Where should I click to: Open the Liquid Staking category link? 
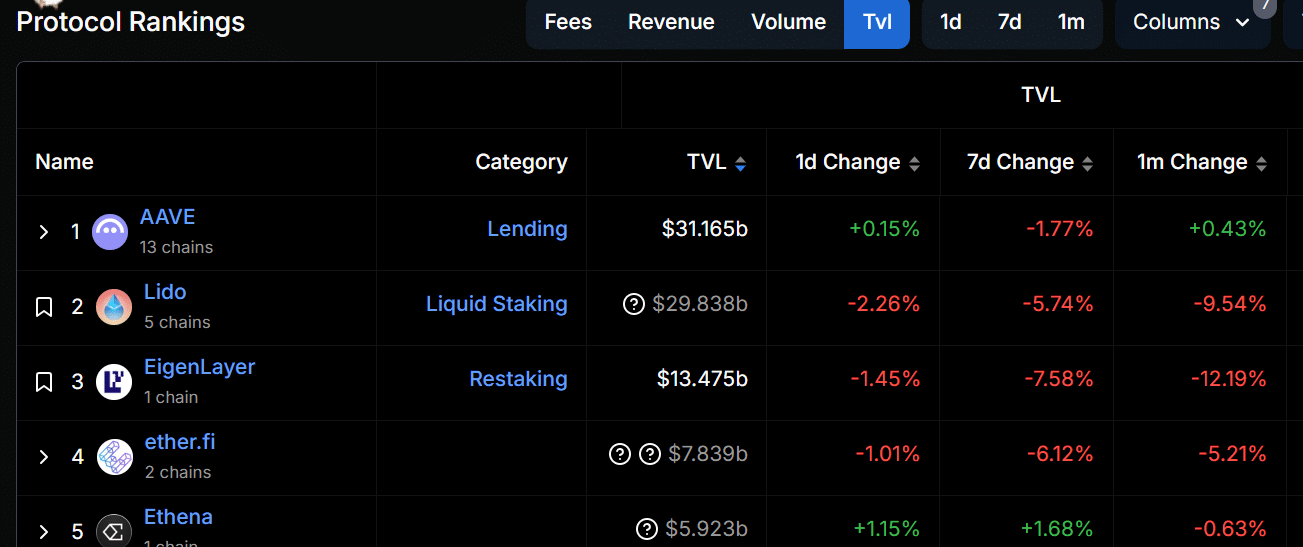[496, 304]
